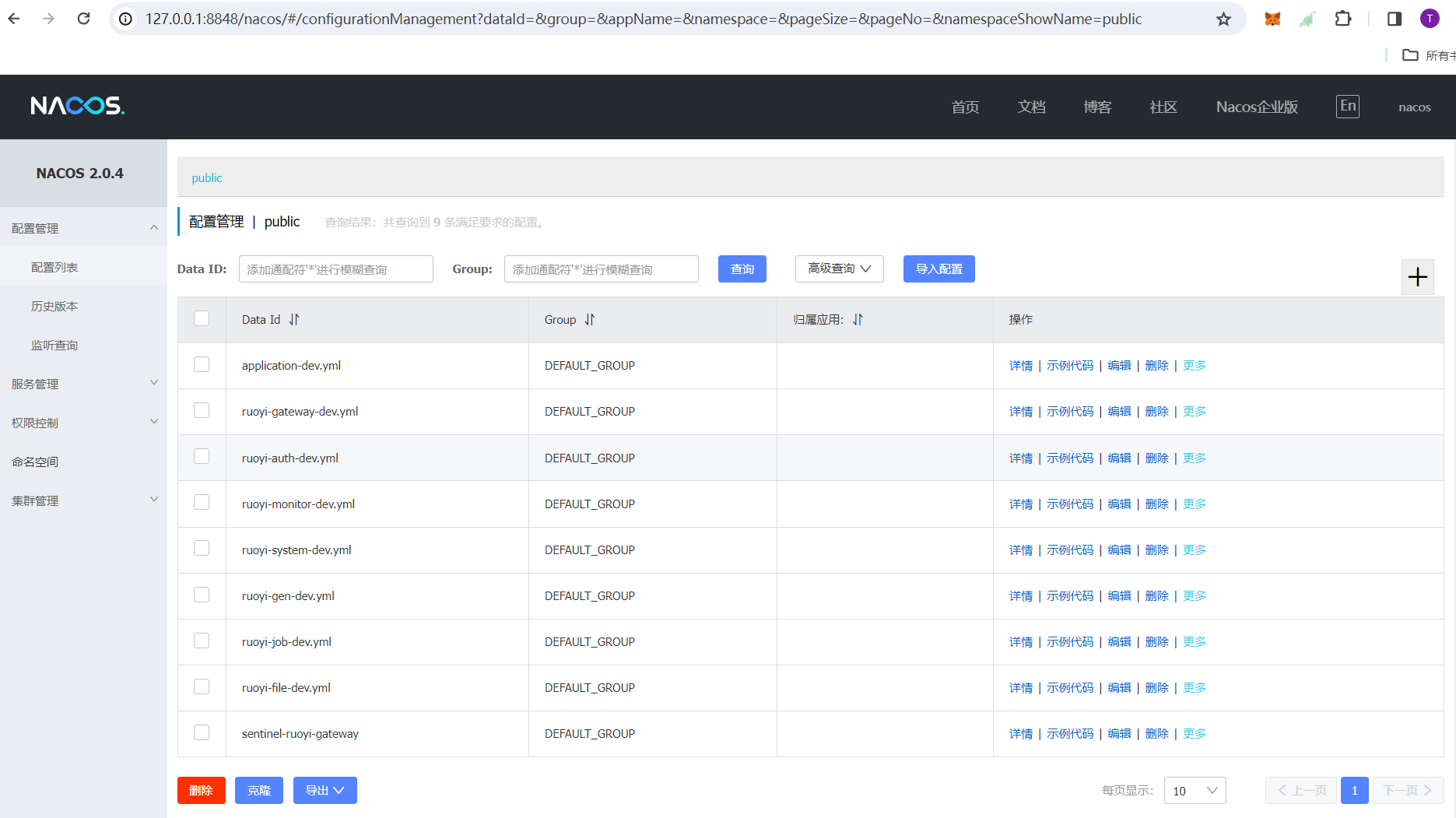
Task: Sort by 归属应用 column icon
Action: pyautogui.click(x=858, y=320)
